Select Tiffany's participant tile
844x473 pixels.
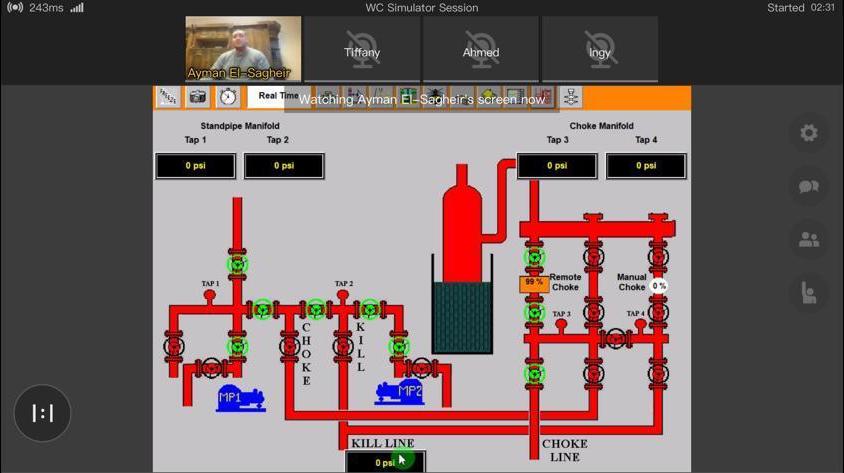(x=361, y=49)
